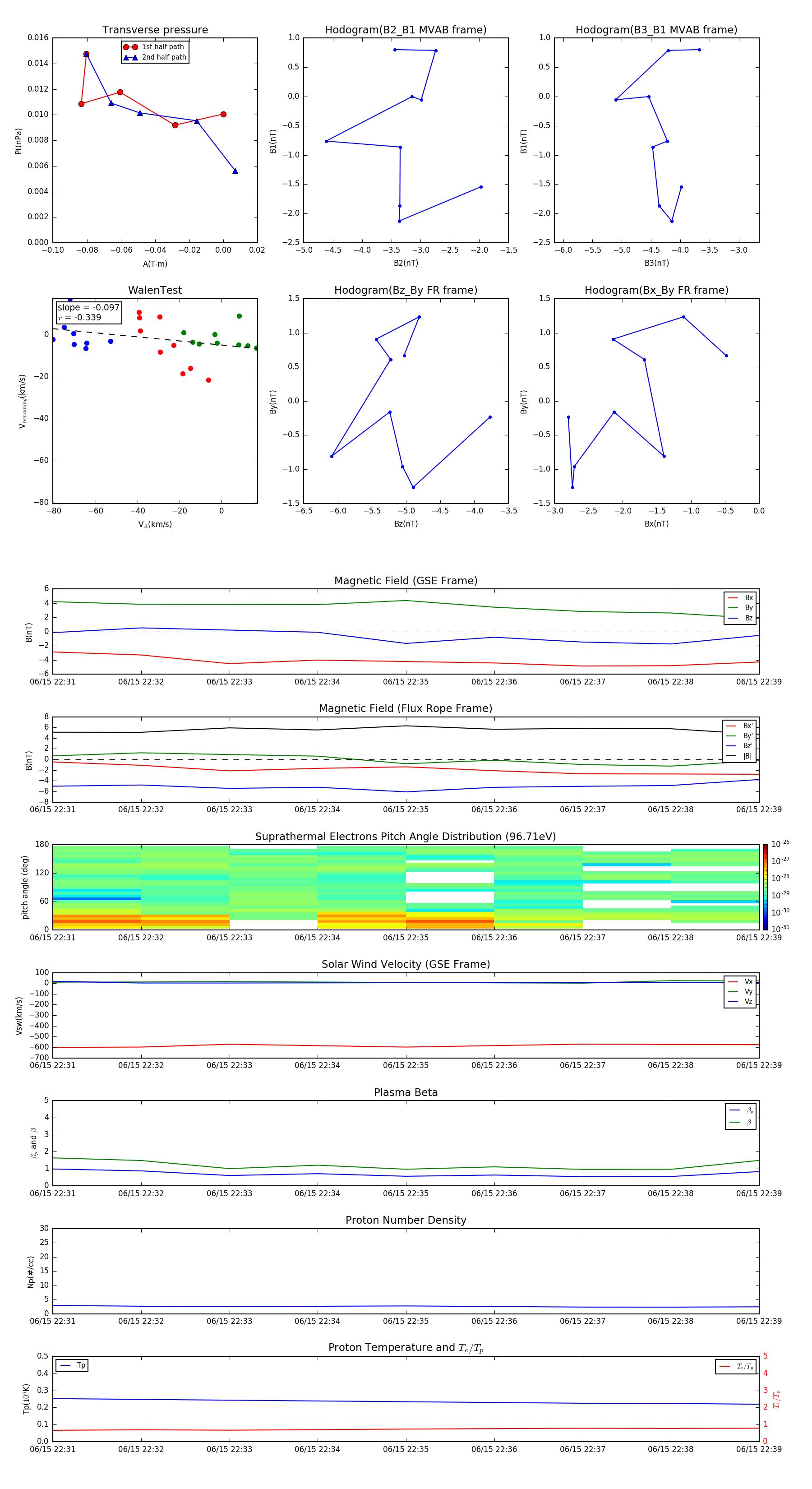Click the "Bz(nT)" x-axis label

click(x=406, y=524)
